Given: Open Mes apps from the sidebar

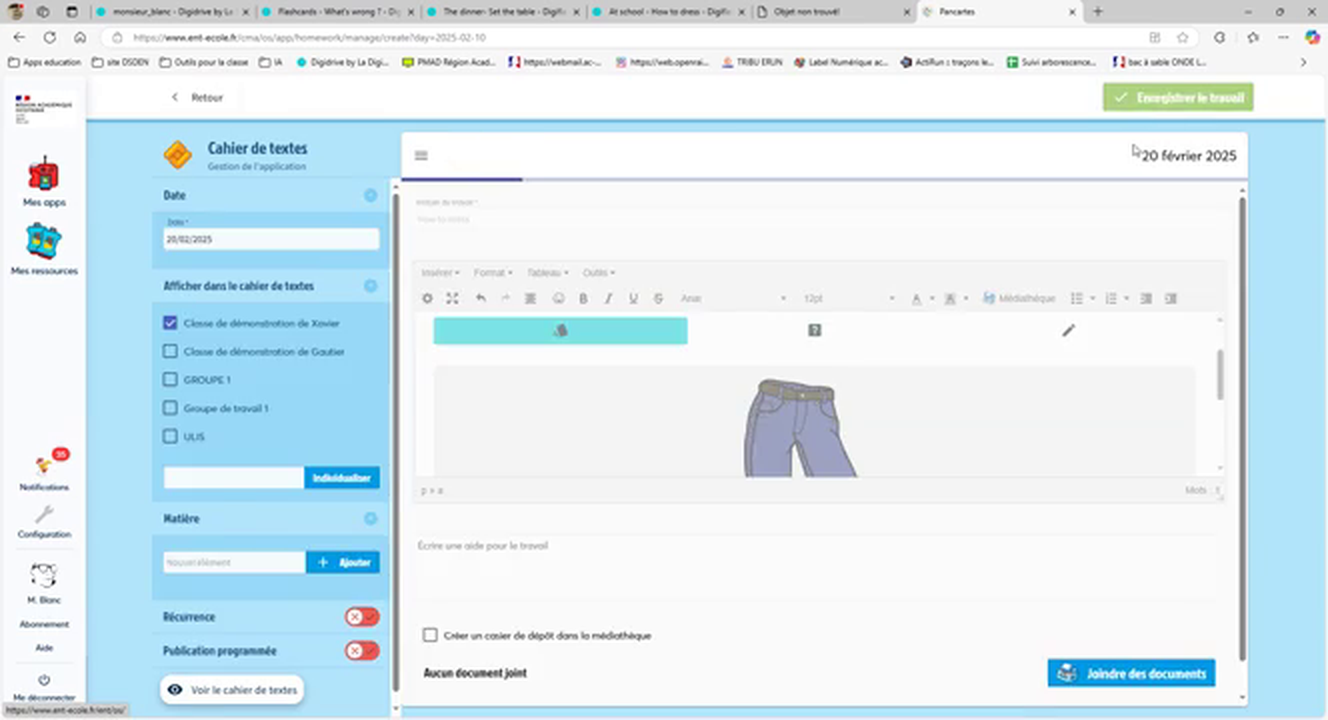Looking at the screenshot, I should [44, 181].
